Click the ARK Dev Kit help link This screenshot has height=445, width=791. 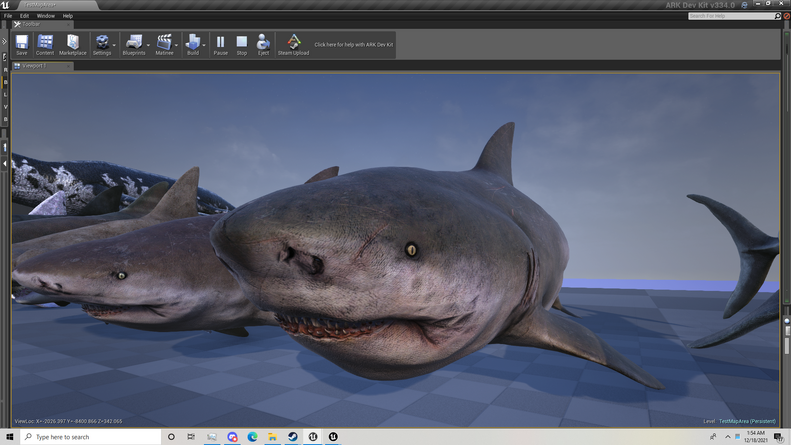[354, 45]
